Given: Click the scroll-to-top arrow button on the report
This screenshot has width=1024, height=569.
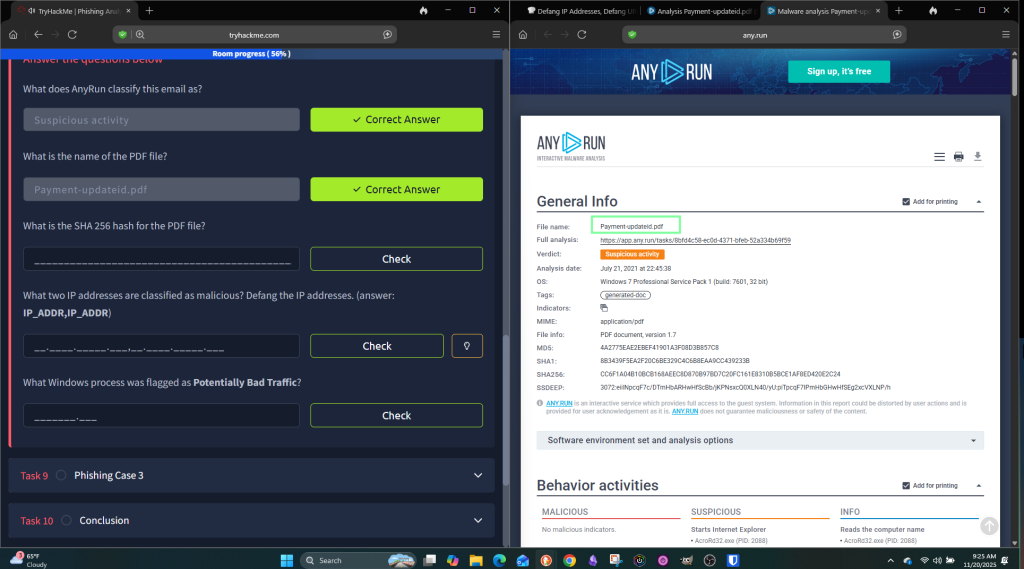Looking at the screenshot, I should [988, 526].
